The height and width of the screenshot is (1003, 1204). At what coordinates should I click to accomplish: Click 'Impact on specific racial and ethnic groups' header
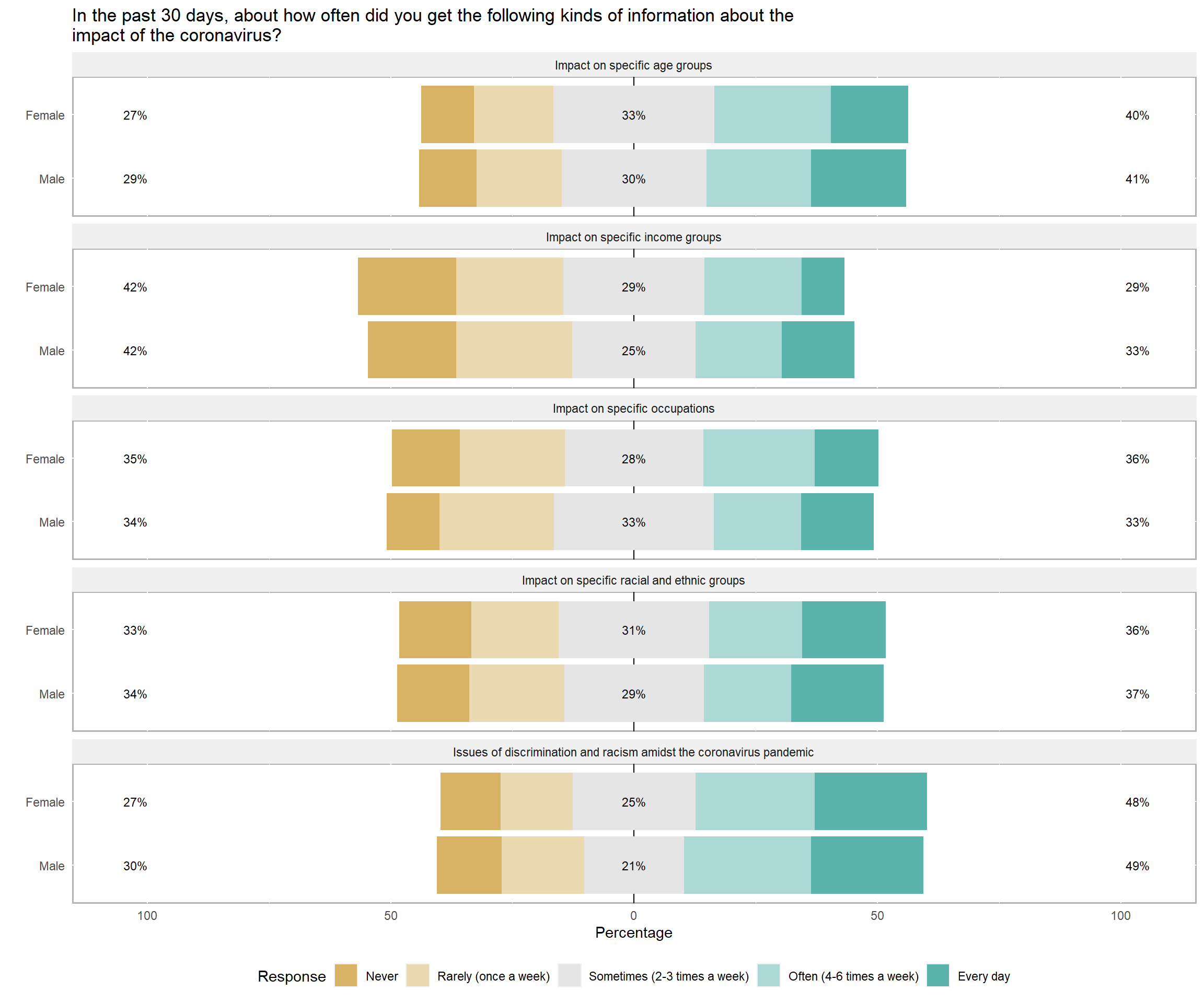[x=633, y=580]
